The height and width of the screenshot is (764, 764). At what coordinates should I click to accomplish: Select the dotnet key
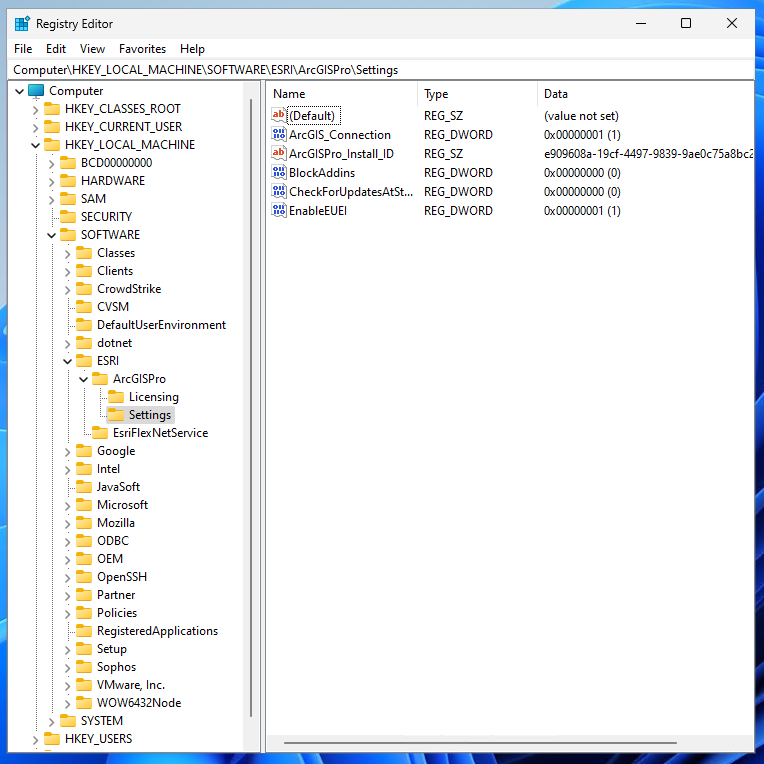(x=115, y=343)
